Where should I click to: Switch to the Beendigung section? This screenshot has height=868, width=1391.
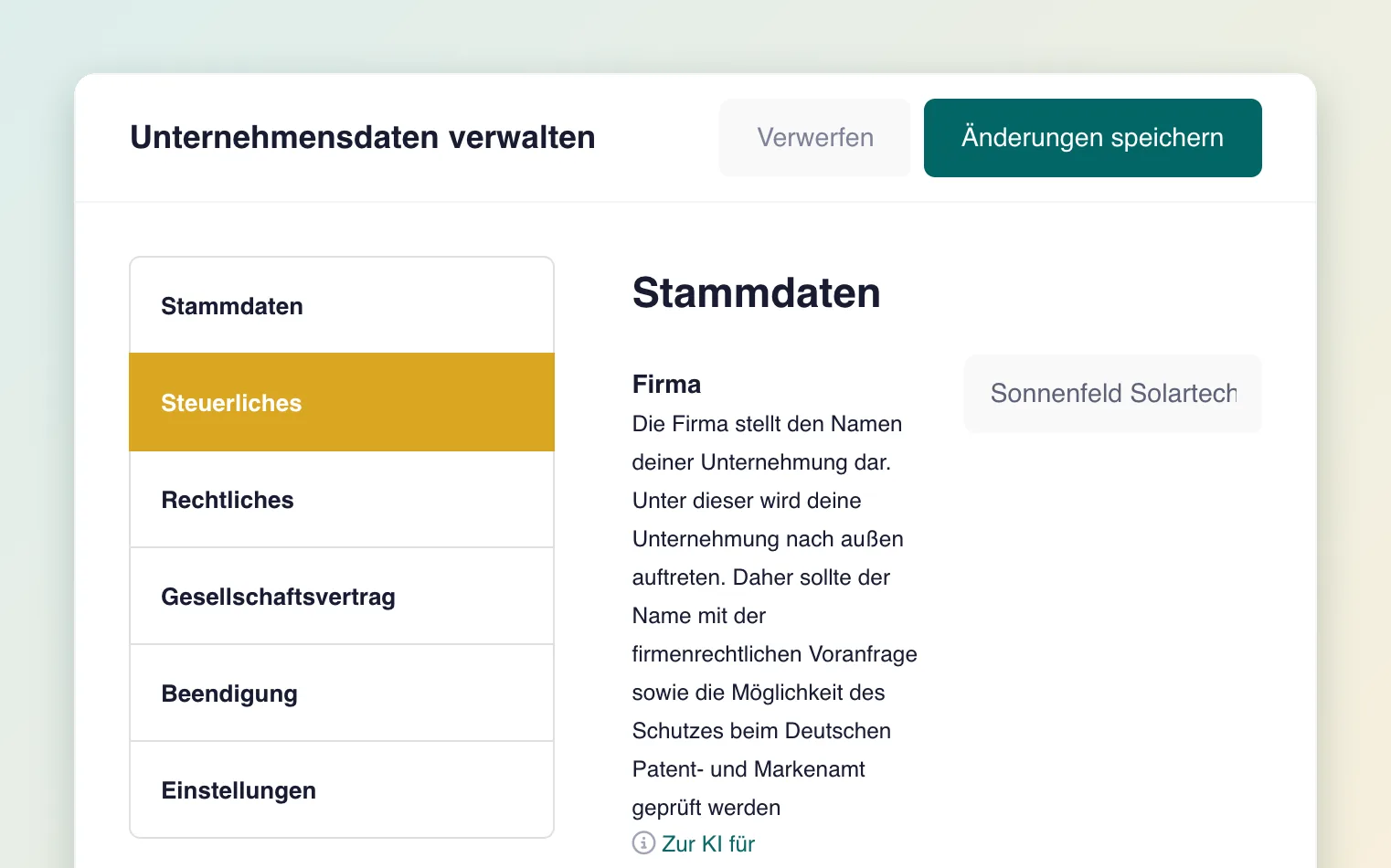(x=342, y=693)
